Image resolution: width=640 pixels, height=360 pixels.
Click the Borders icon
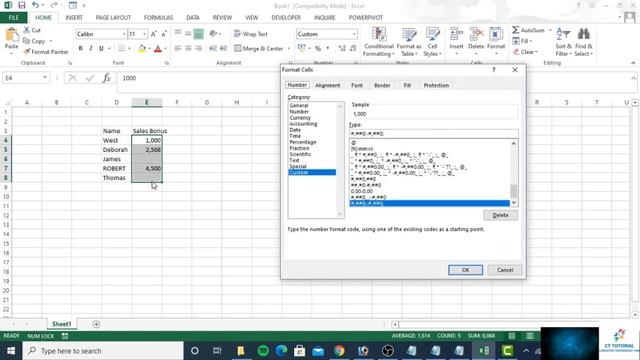click(x=121, y=48)
